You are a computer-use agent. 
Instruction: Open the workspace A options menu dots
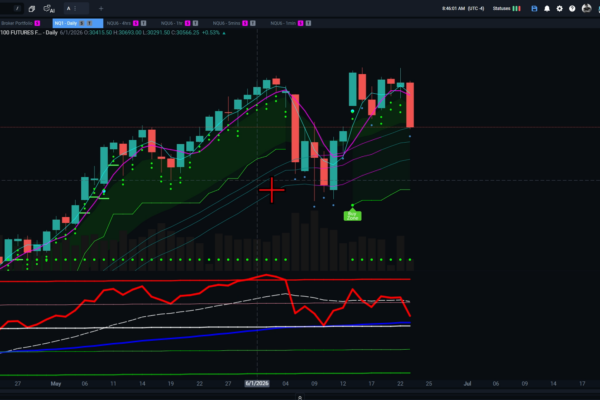point(75,8)
